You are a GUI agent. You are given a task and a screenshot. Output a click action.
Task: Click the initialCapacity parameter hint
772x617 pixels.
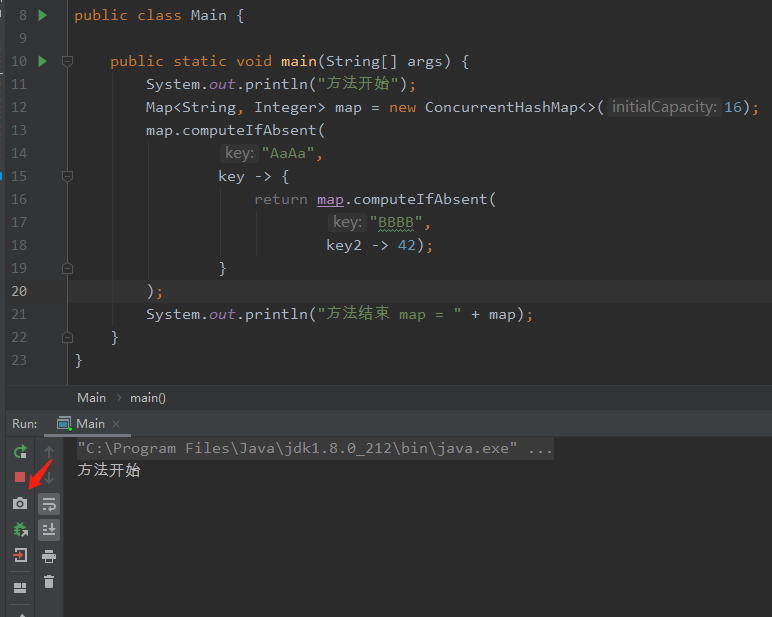(664, 107)
